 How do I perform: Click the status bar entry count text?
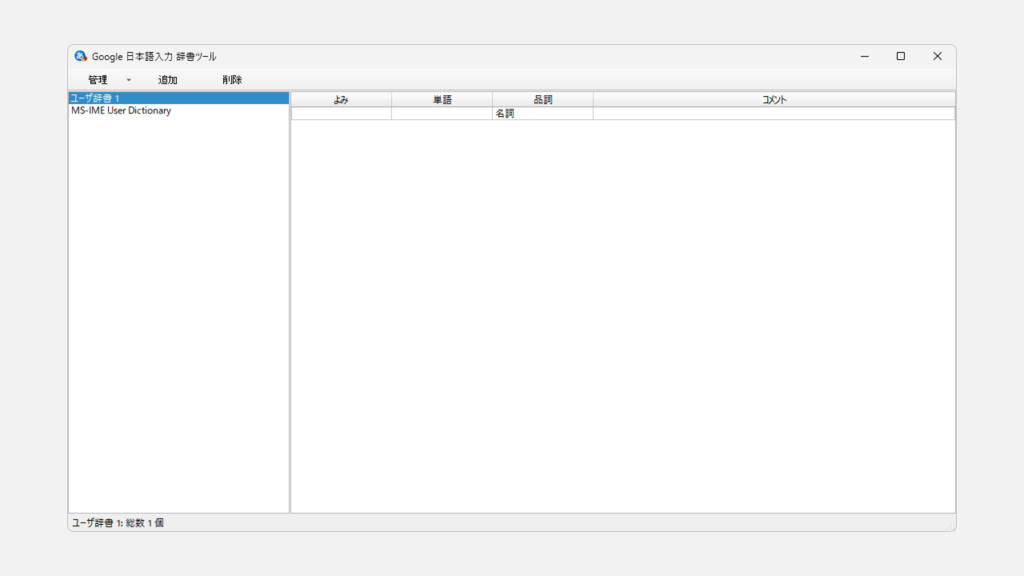tap(117, 523)
